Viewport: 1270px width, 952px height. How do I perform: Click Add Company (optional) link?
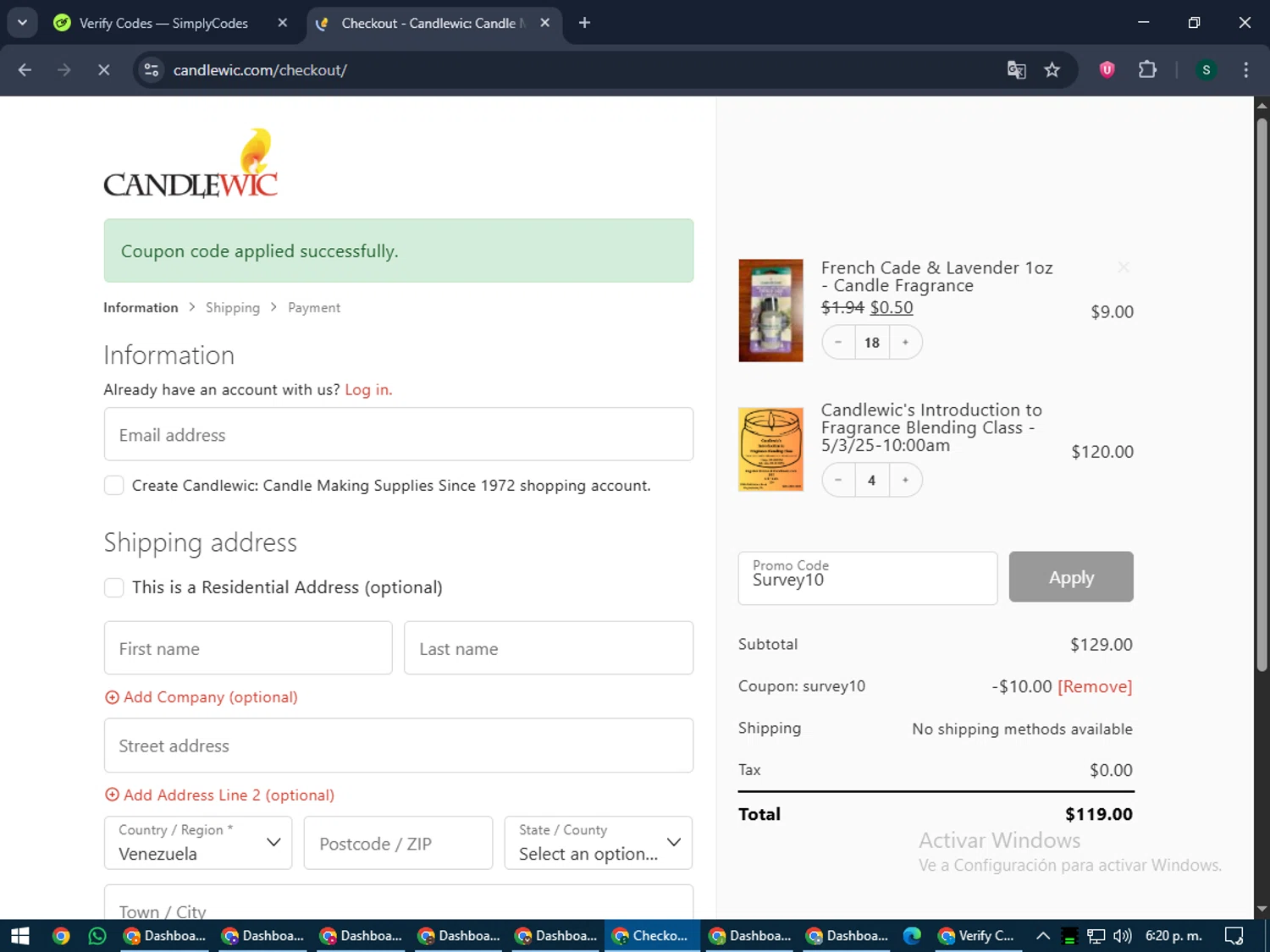[202, 697]
